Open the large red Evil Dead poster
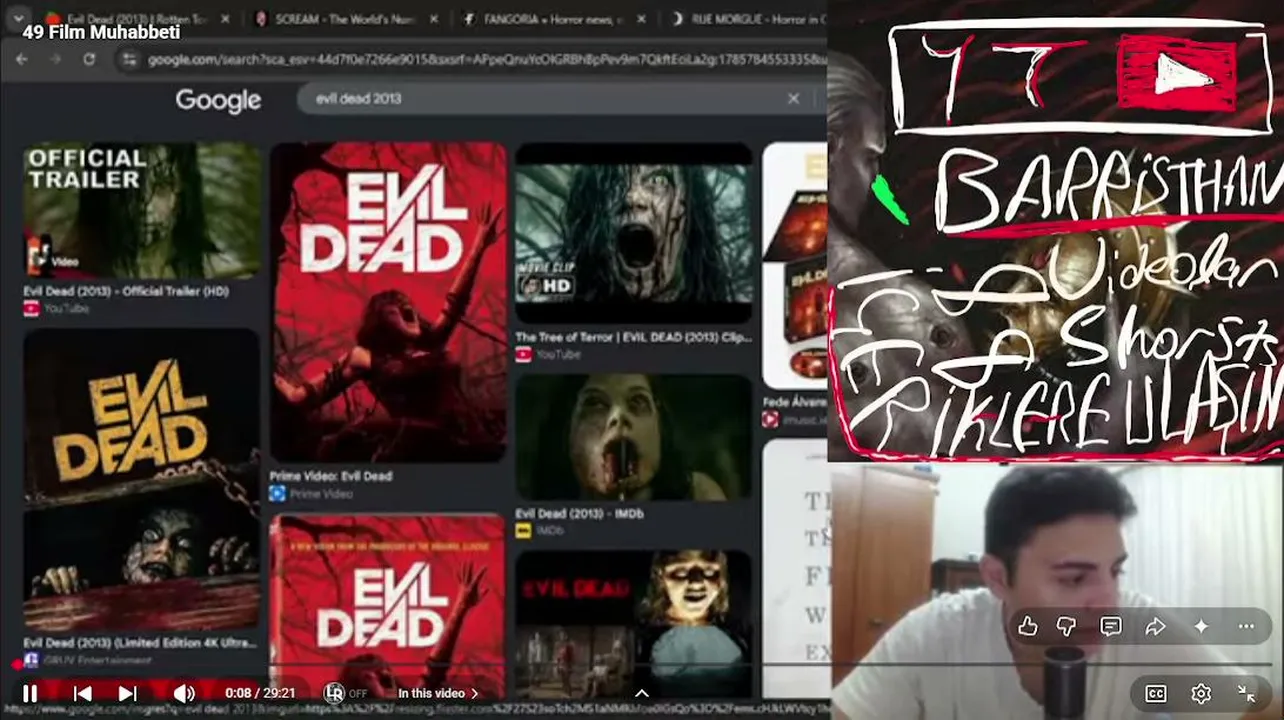This screenshot has width=1284, height=720. click(x=388, y=302)
